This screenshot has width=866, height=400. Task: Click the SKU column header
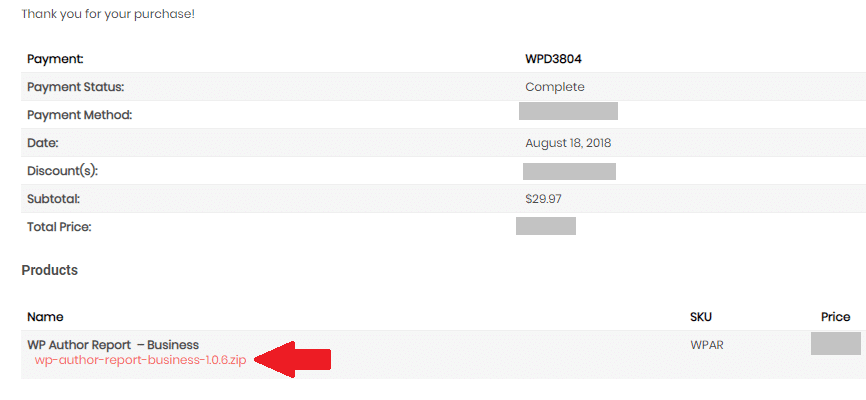[701, 317]
